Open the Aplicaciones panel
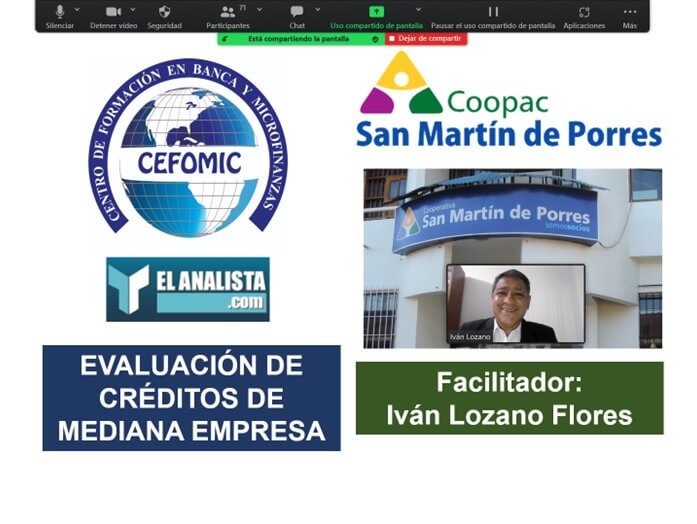This screenshot has height=524, width=697. [584, 14]
